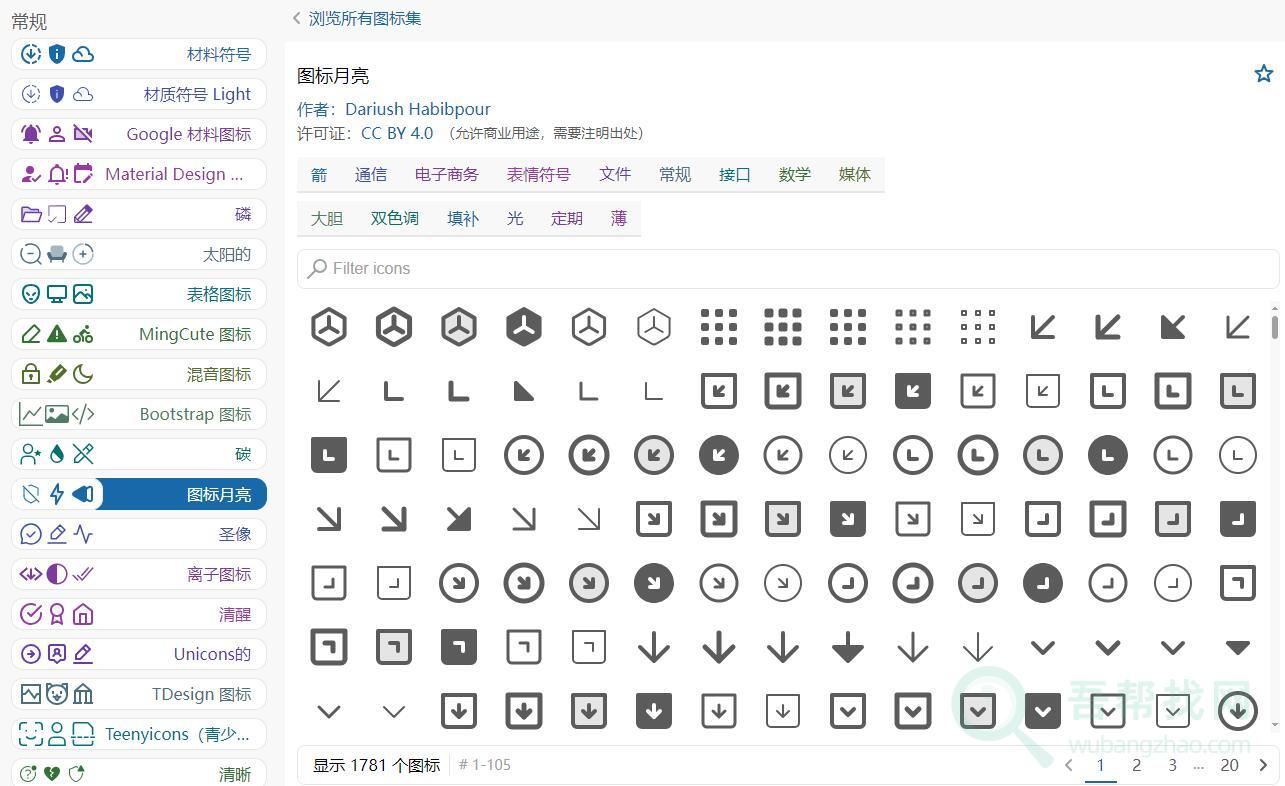Switch to the 电子商务 category tab
1285x786 pixels.
[x=446, y=174]
